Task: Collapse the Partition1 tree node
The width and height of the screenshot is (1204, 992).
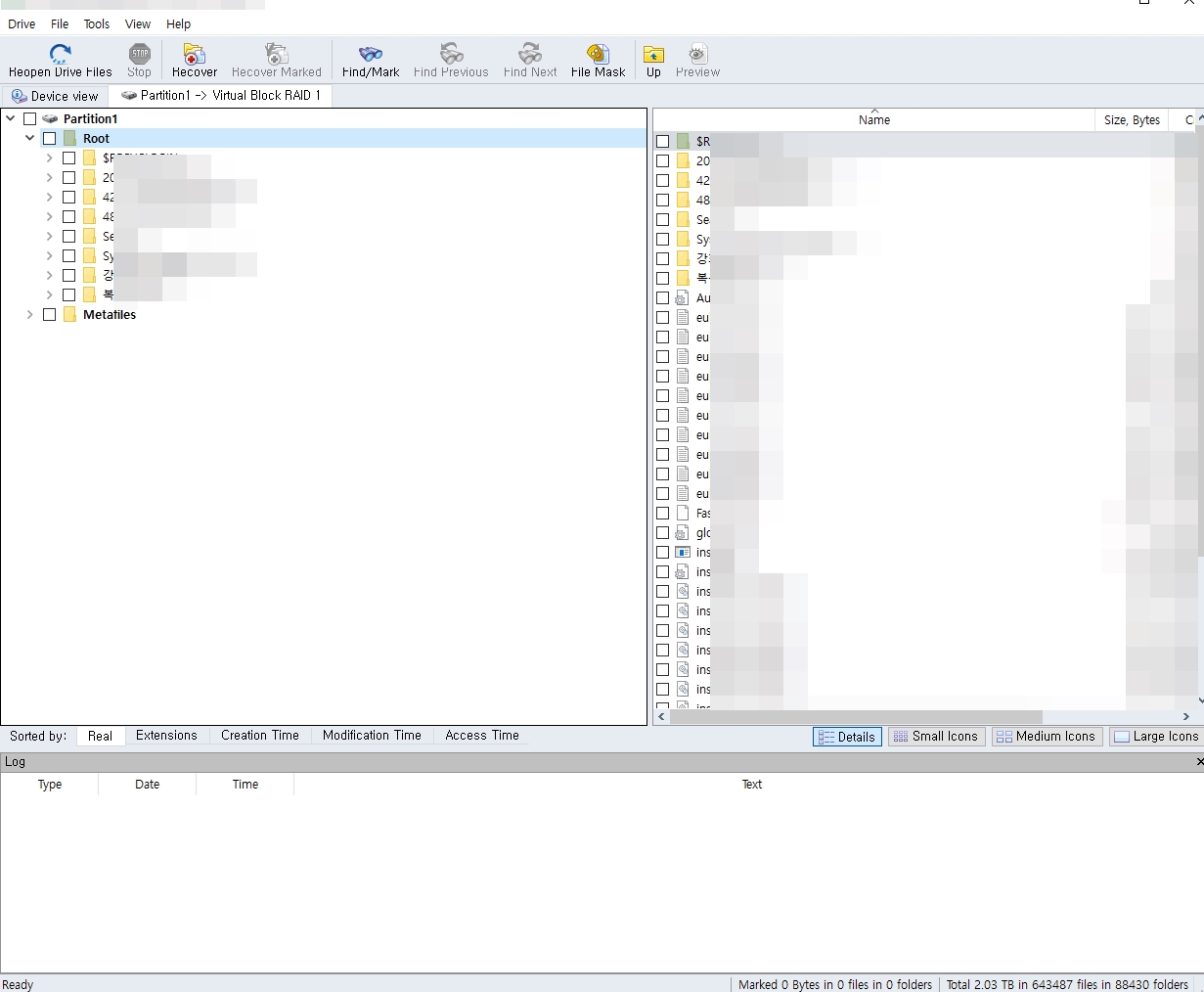Action: [x=10, y=118]
